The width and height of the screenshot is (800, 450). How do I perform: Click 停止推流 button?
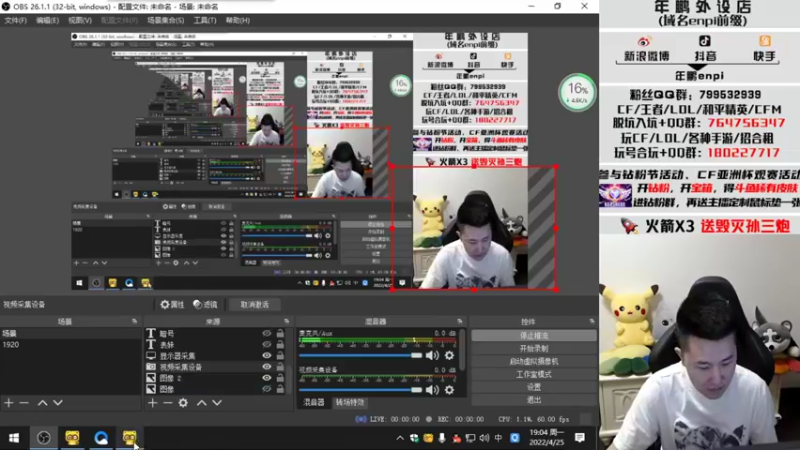click(x=534, y=336)
